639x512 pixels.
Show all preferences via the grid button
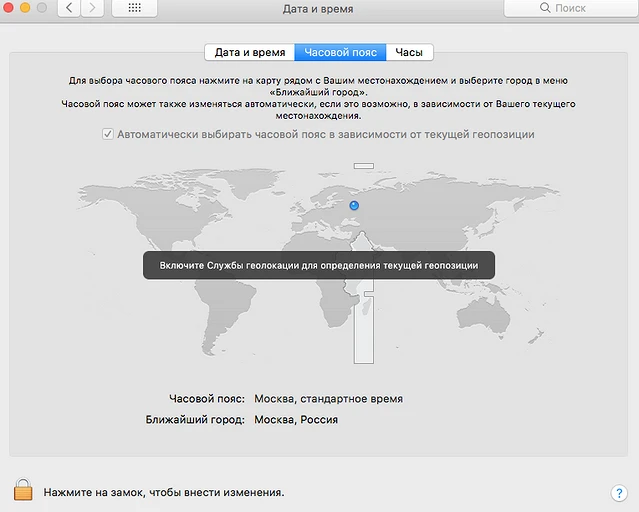pos(134,8)
